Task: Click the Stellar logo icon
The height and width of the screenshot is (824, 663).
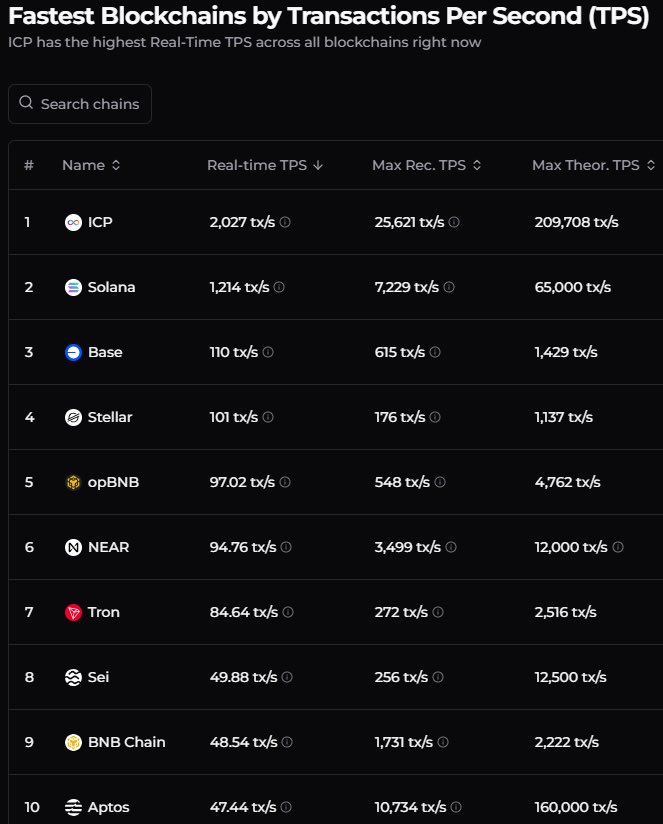Action: point(73,417)
